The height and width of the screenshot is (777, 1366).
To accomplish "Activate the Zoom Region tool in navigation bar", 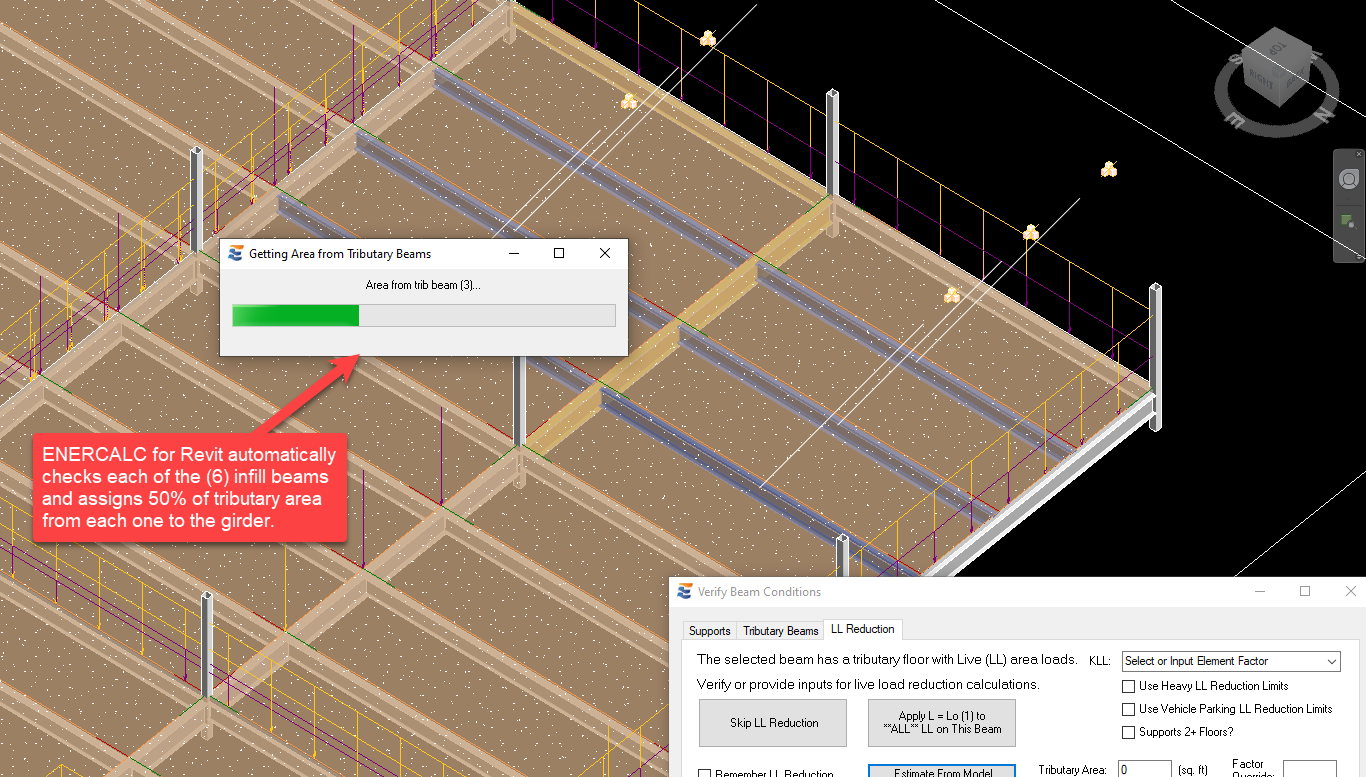I will coord(1348,221).
